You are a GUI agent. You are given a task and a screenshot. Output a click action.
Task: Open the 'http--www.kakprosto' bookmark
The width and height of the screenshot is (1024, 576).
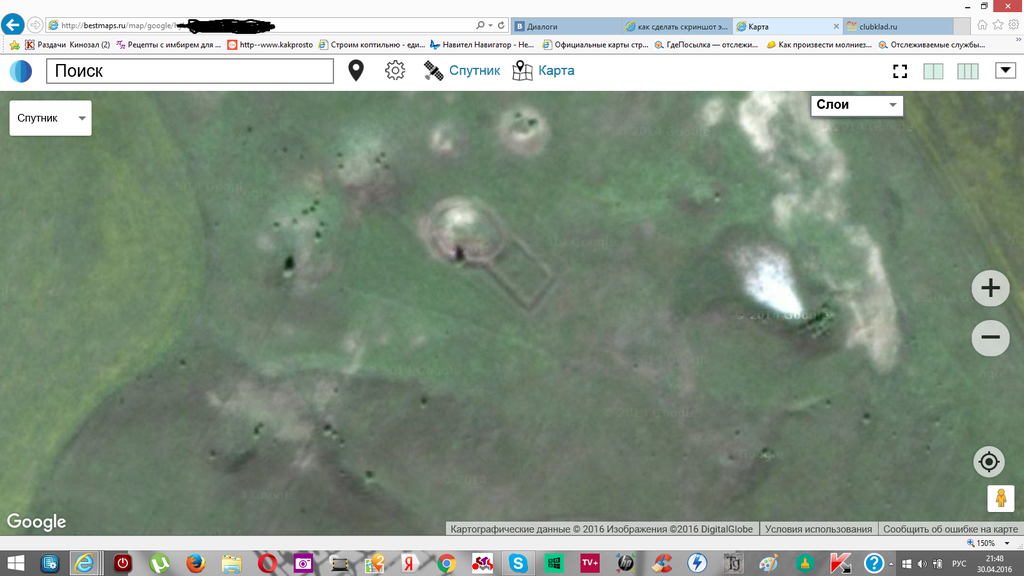pos(270,45)
